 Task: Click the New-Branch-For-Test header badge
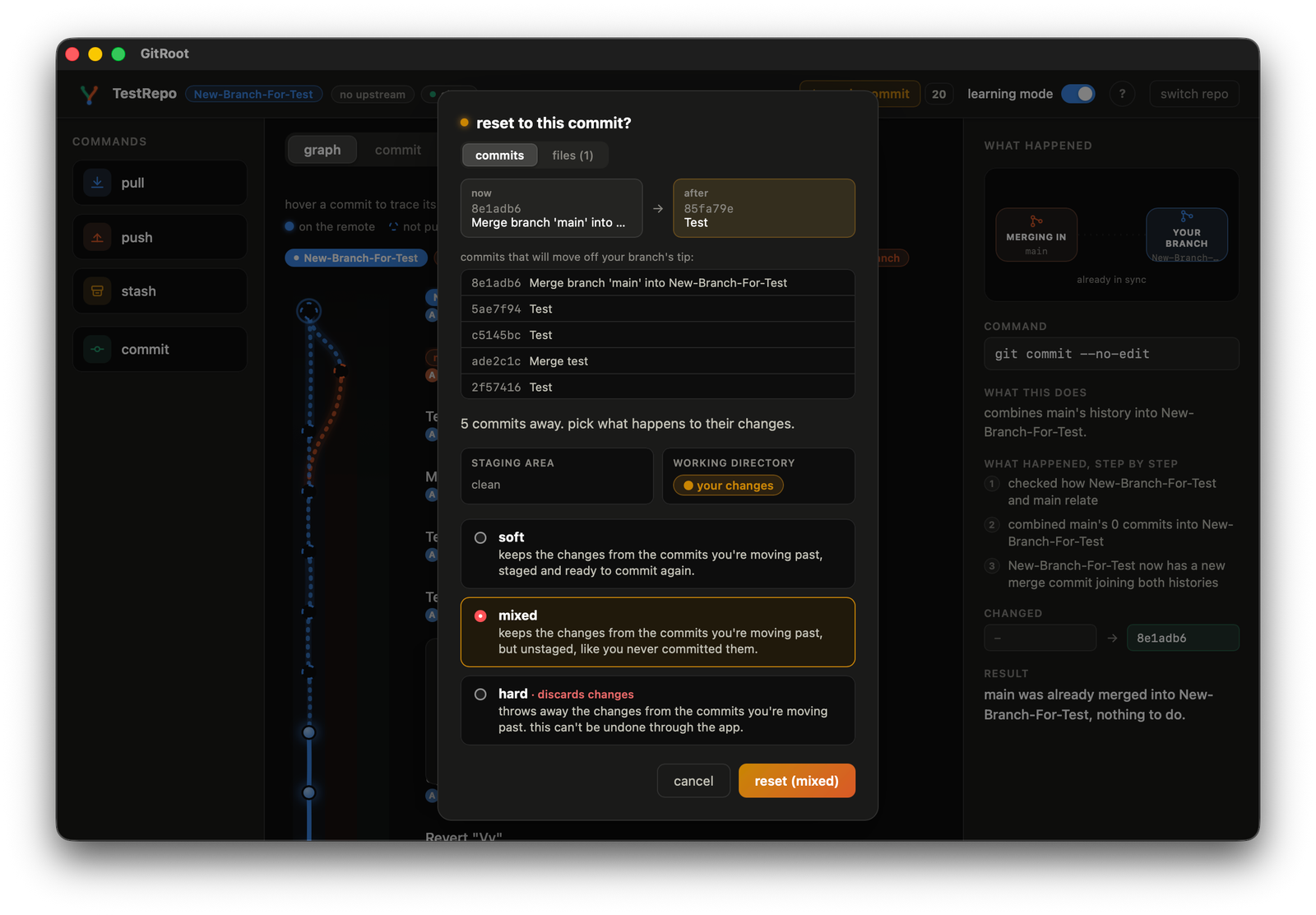253,95
